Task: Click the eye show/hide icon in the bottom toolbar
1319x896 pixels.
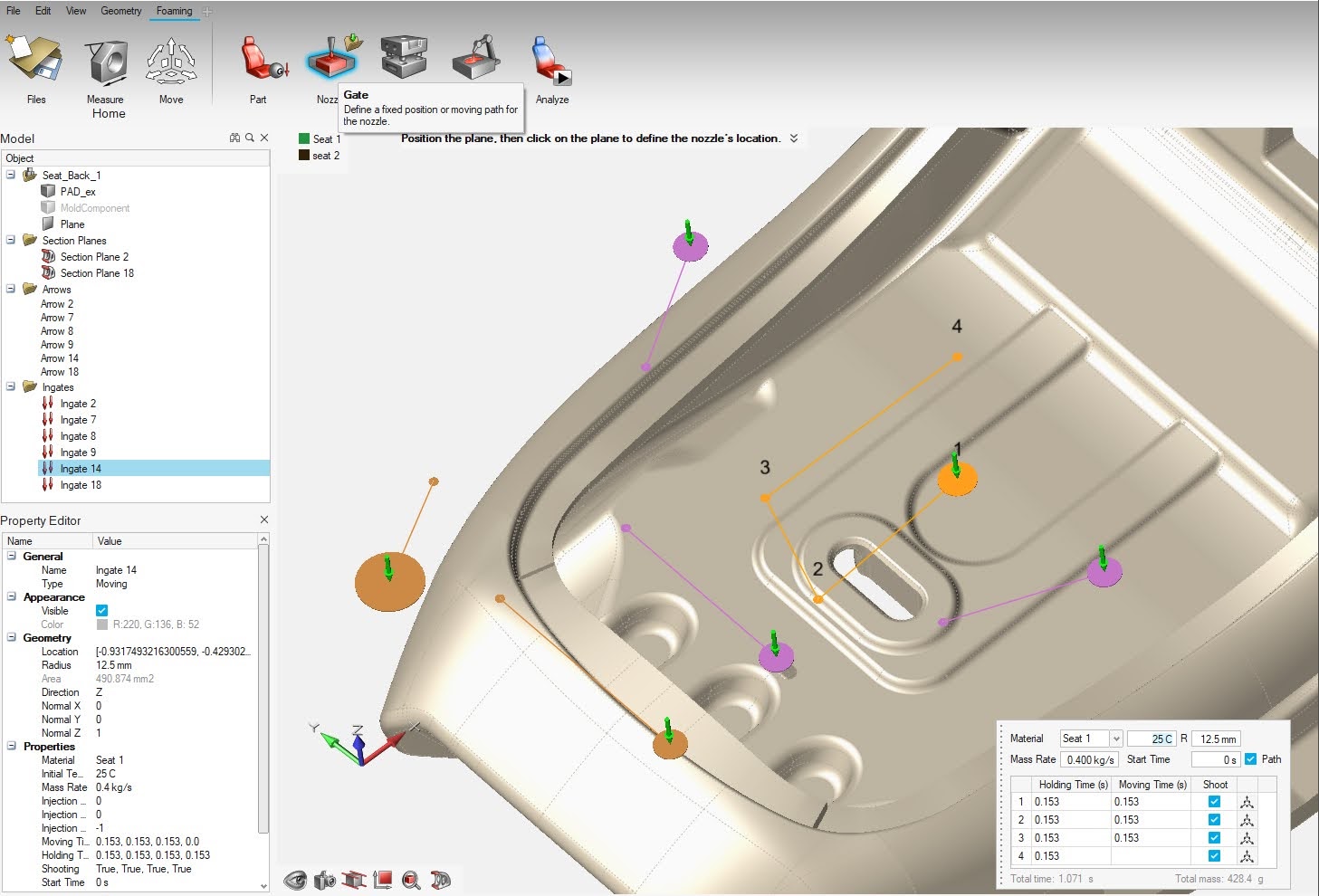Action: coord(295,880)
